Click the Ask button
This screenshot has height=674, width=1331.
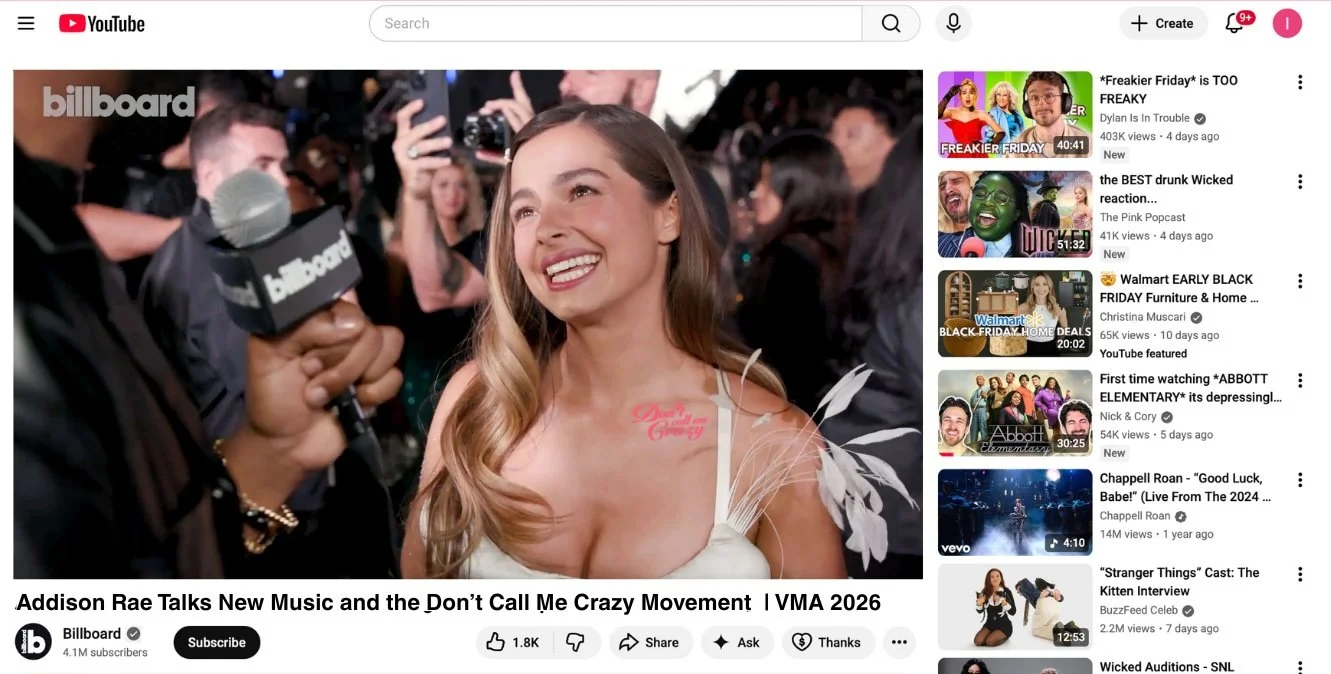(x=736, y=643)
